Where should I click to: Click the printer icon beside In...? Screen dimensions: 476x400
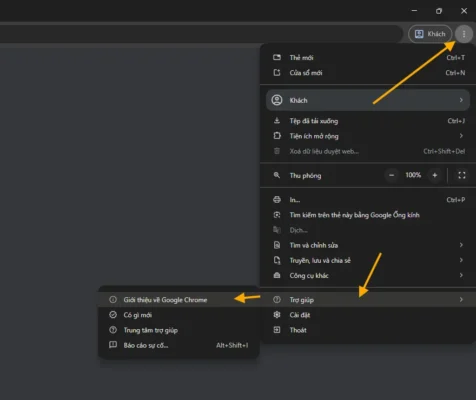coord(277,199)
